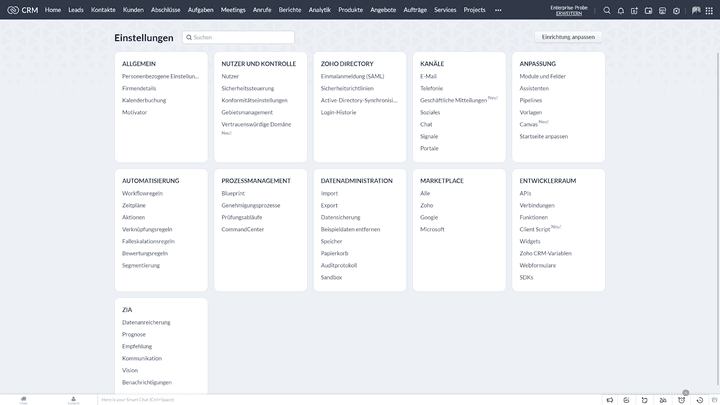Open the calendar icon in top bar
Image resolution: width=720 pixels, height=405 pixels.
pyautogui.click(x=648, y=10)
